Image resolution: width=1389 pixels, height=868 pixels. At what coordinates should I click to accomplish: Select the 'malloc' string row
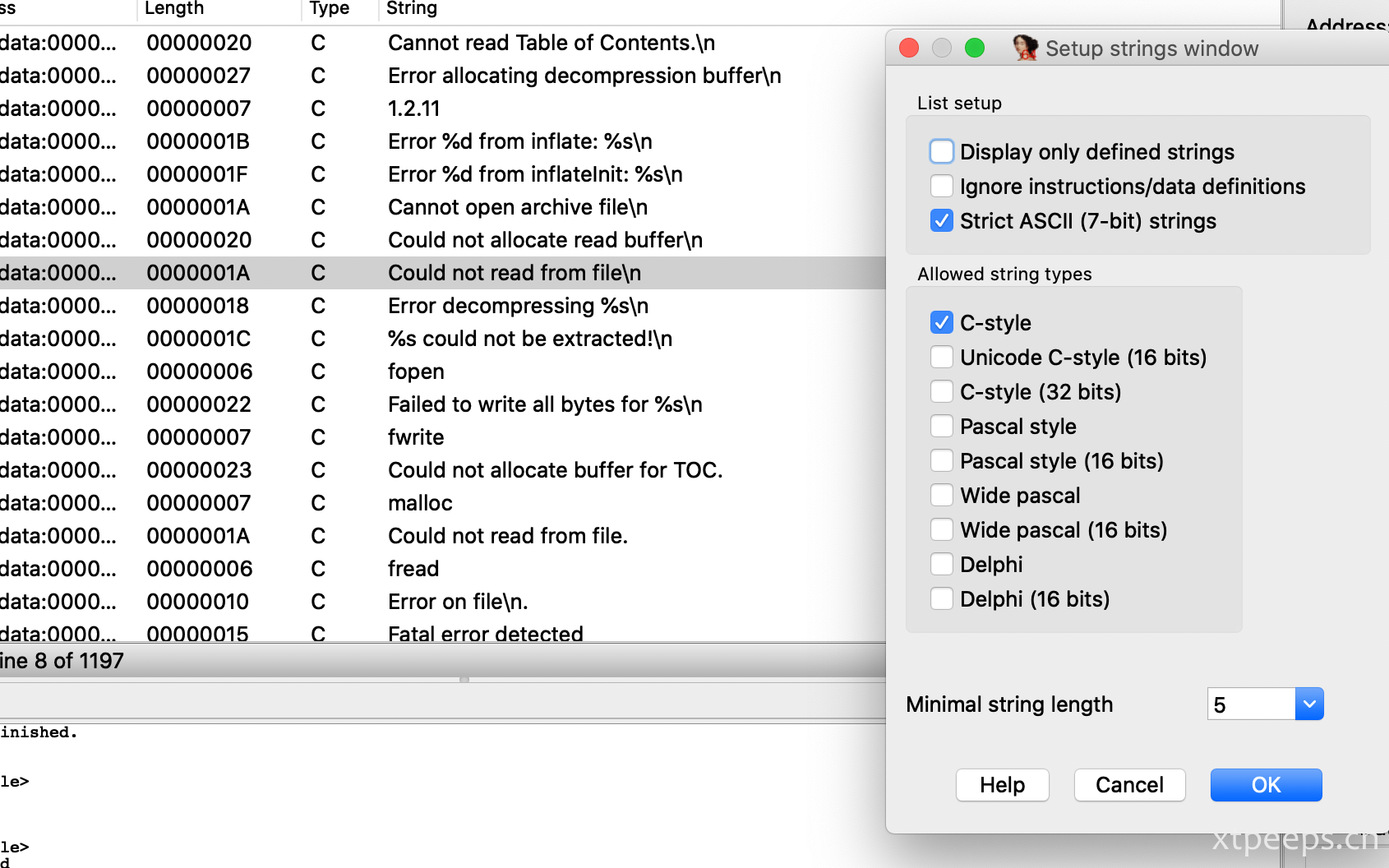pyautogui.click(x=442, y=503)
